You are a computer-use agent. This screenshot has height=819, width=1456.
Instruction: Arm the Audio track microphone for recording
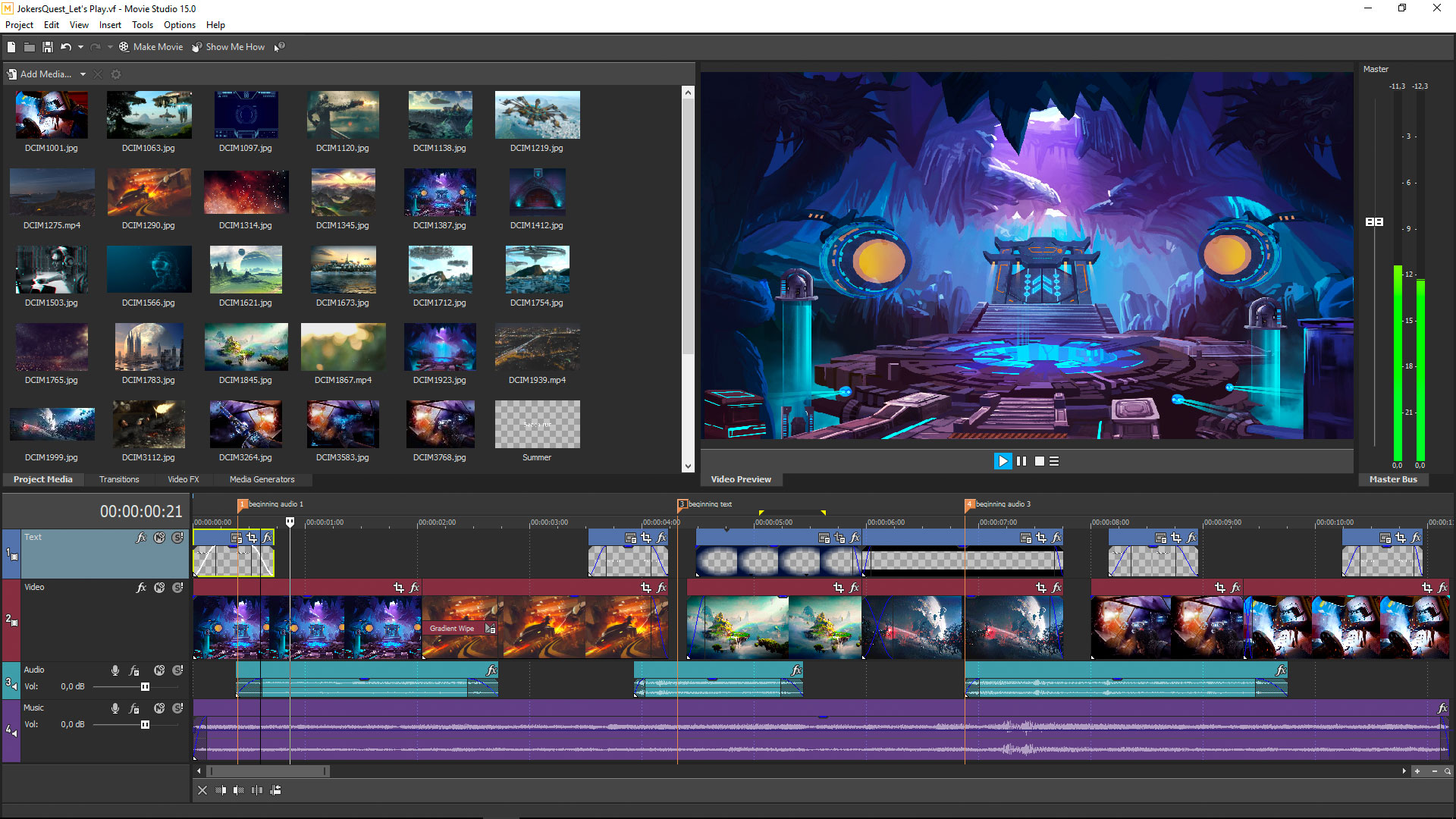(x=115, y=670)
